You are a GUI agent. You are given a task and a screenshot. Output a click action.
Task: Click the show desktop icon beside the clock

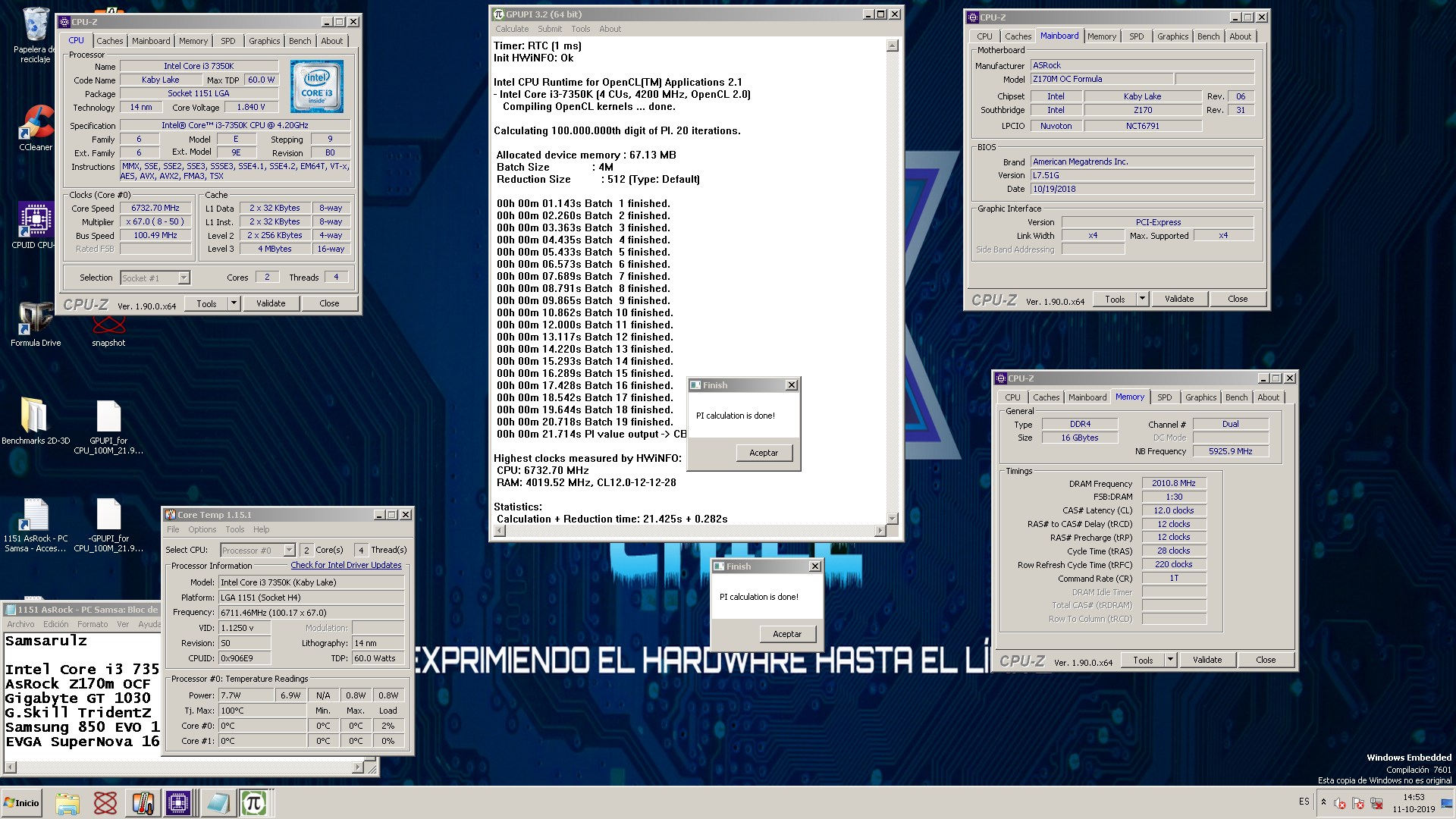tap(1447, 803)
